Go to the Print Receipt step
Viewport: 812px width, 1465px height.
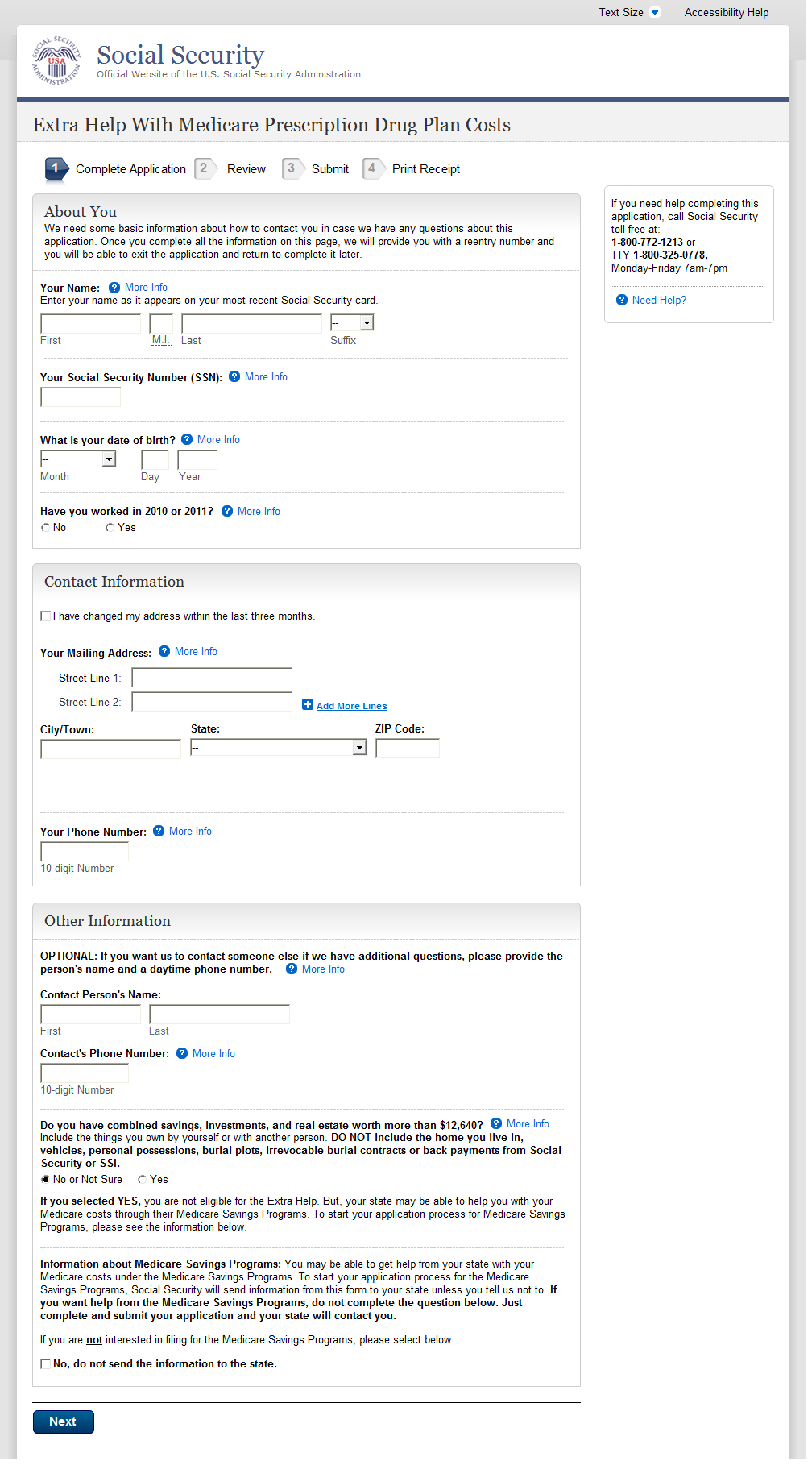pos(425,169)
